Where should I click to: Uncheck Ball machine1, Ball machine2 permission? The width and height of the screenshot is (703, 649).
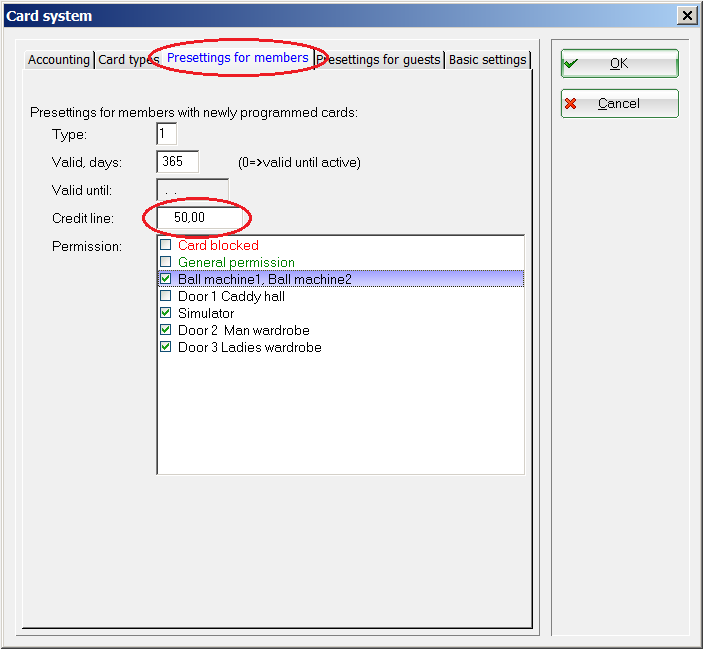pos(166,279)
